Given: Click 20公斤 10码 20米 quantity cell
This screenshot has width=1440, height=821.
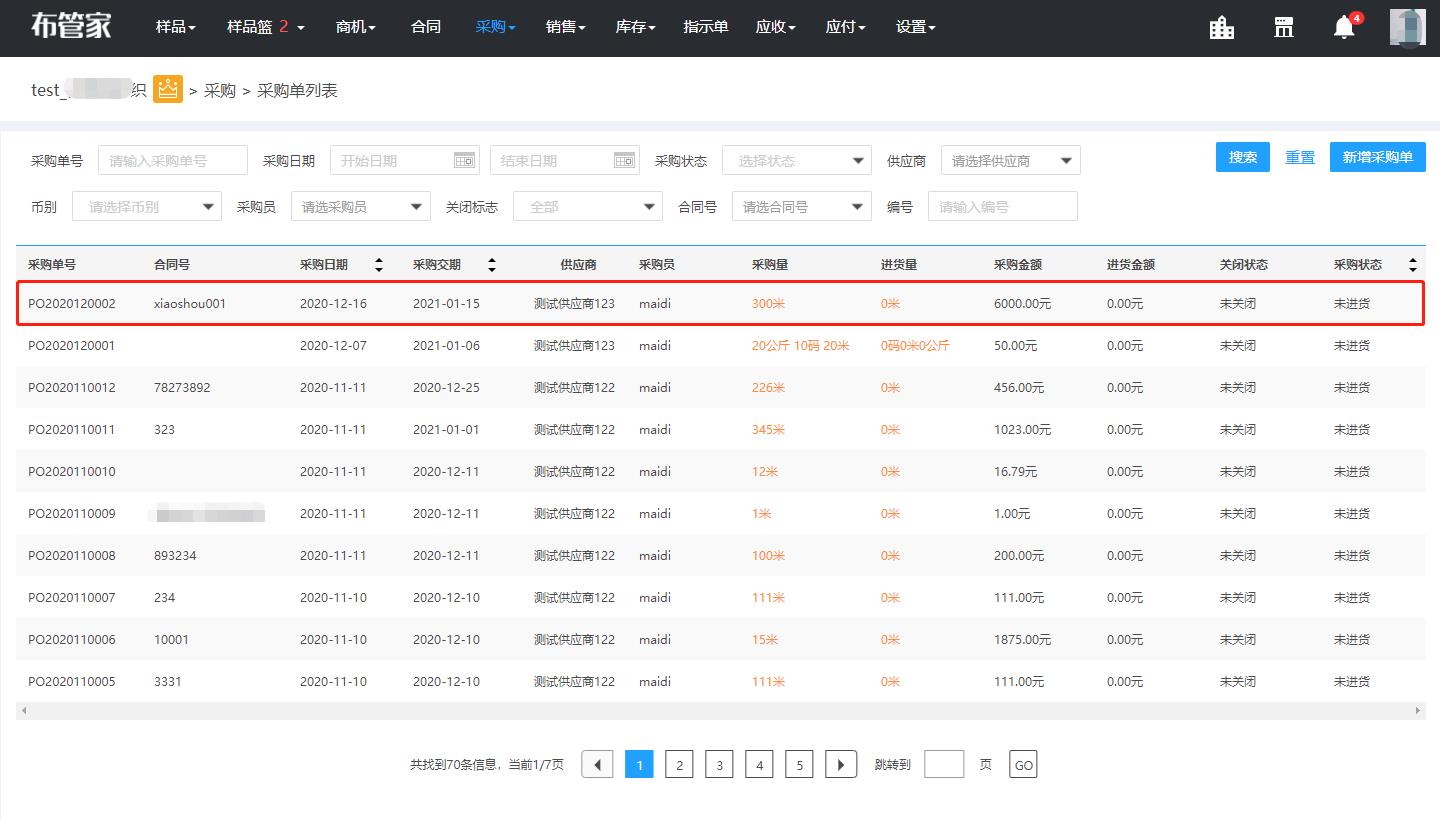Looking at the screenshot, I should [801, 345].
